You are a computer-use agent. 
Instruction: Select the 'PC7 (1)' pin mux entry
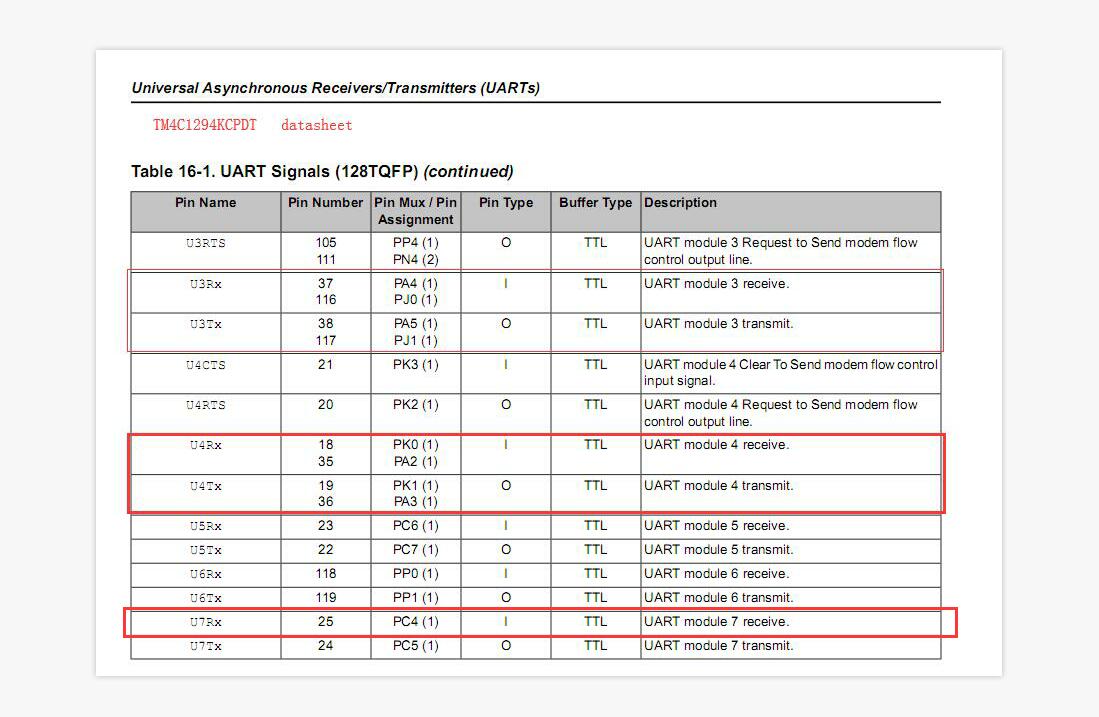click(x=416, y=549)
